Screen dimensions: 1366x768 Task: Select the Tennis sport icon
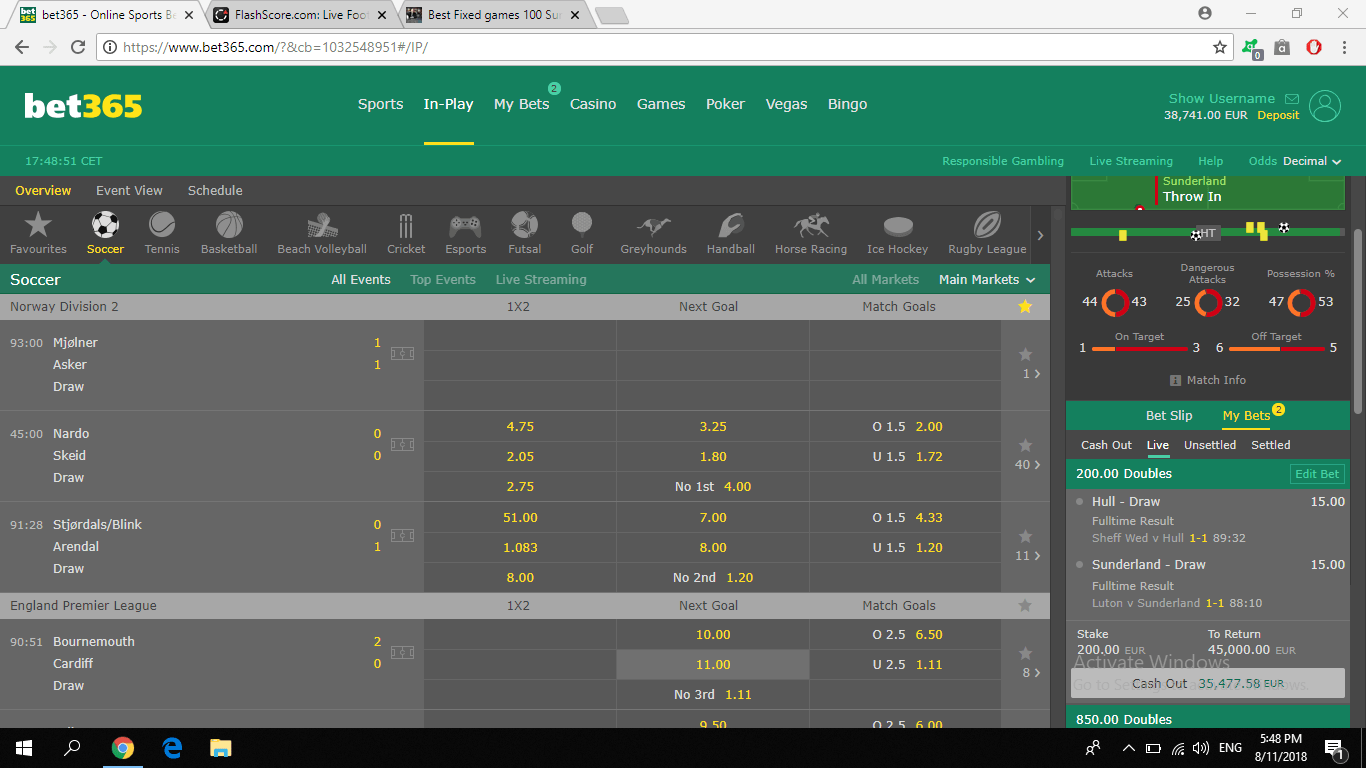point(162,224)
